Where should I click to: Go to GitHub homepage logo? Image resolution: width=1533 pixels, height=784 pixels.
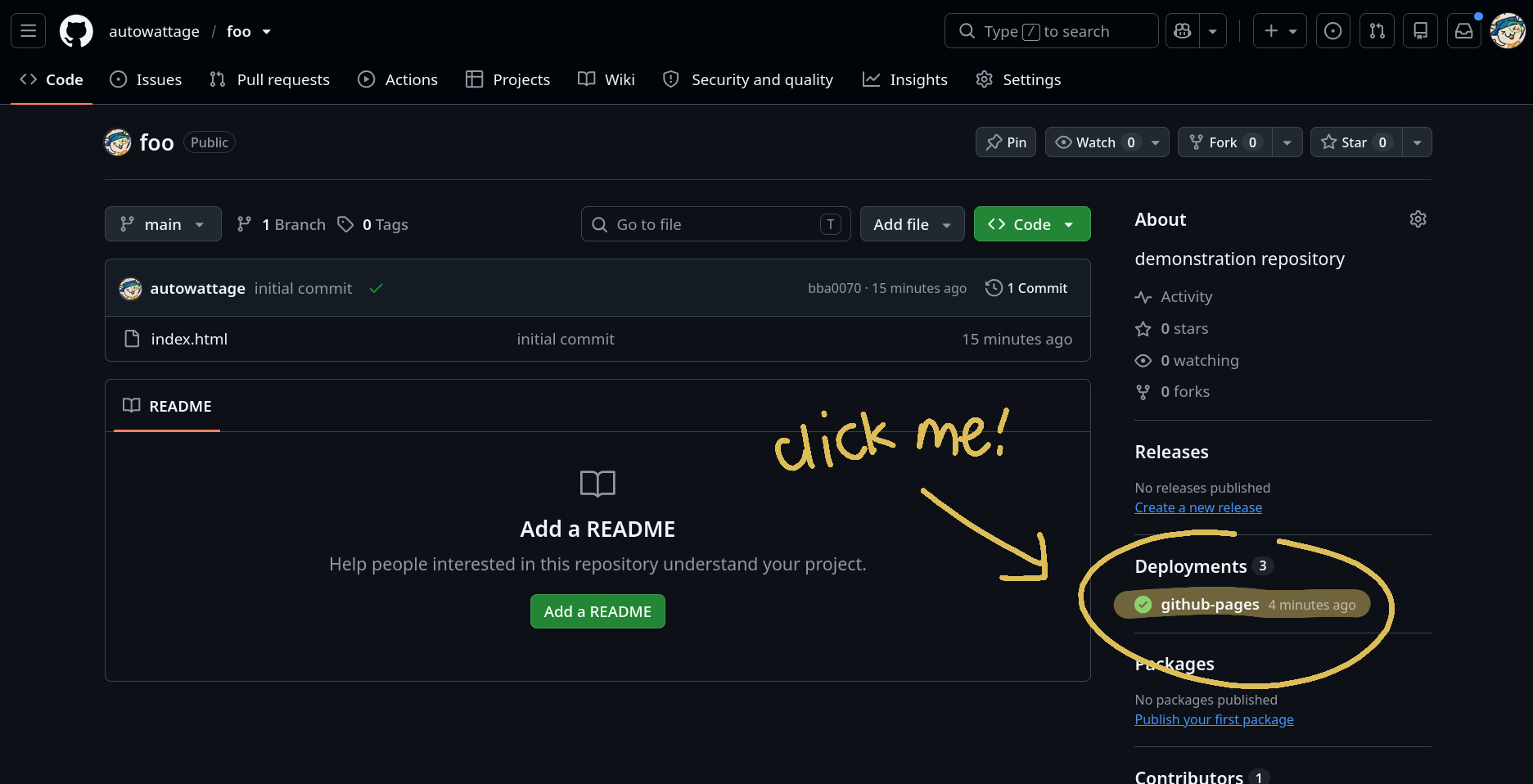[76, 31]
